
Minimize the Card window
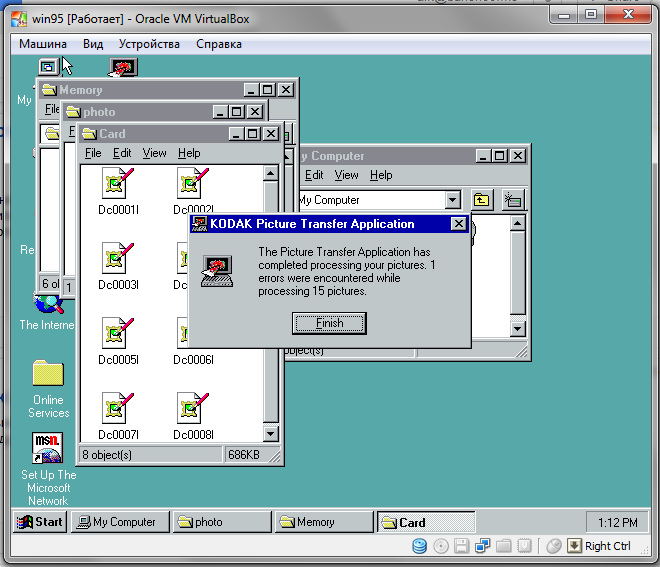point(236,134)
